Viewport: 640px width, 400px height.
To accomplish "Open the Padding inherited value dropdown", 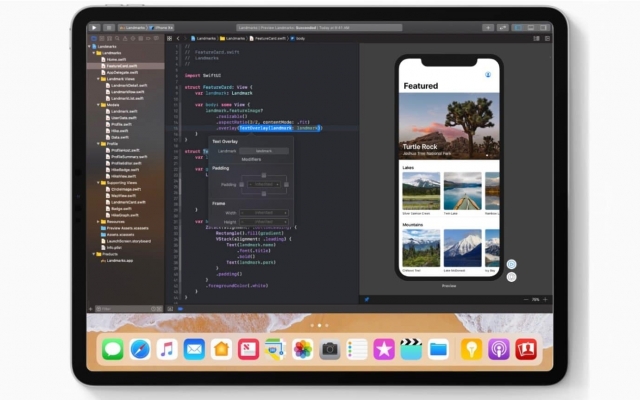I will pyautogui.click(x=264, y=184).
